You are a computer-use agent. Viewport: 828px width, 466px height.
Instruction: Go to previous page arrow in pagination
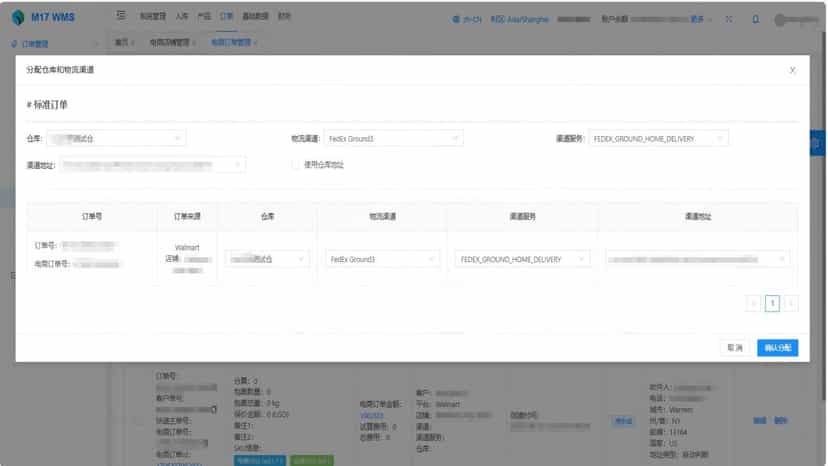753,303
